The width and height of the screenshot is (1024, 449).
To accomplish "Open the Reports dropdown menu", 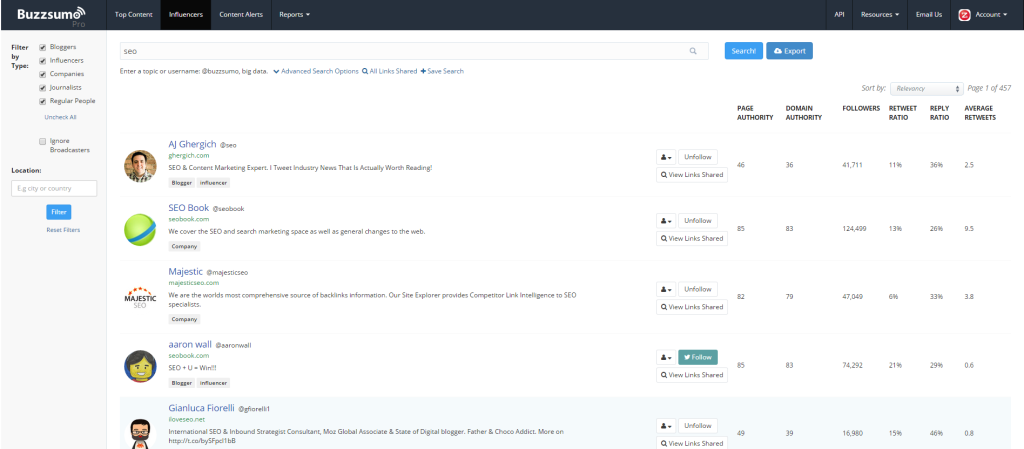I will tap(295, 14).
